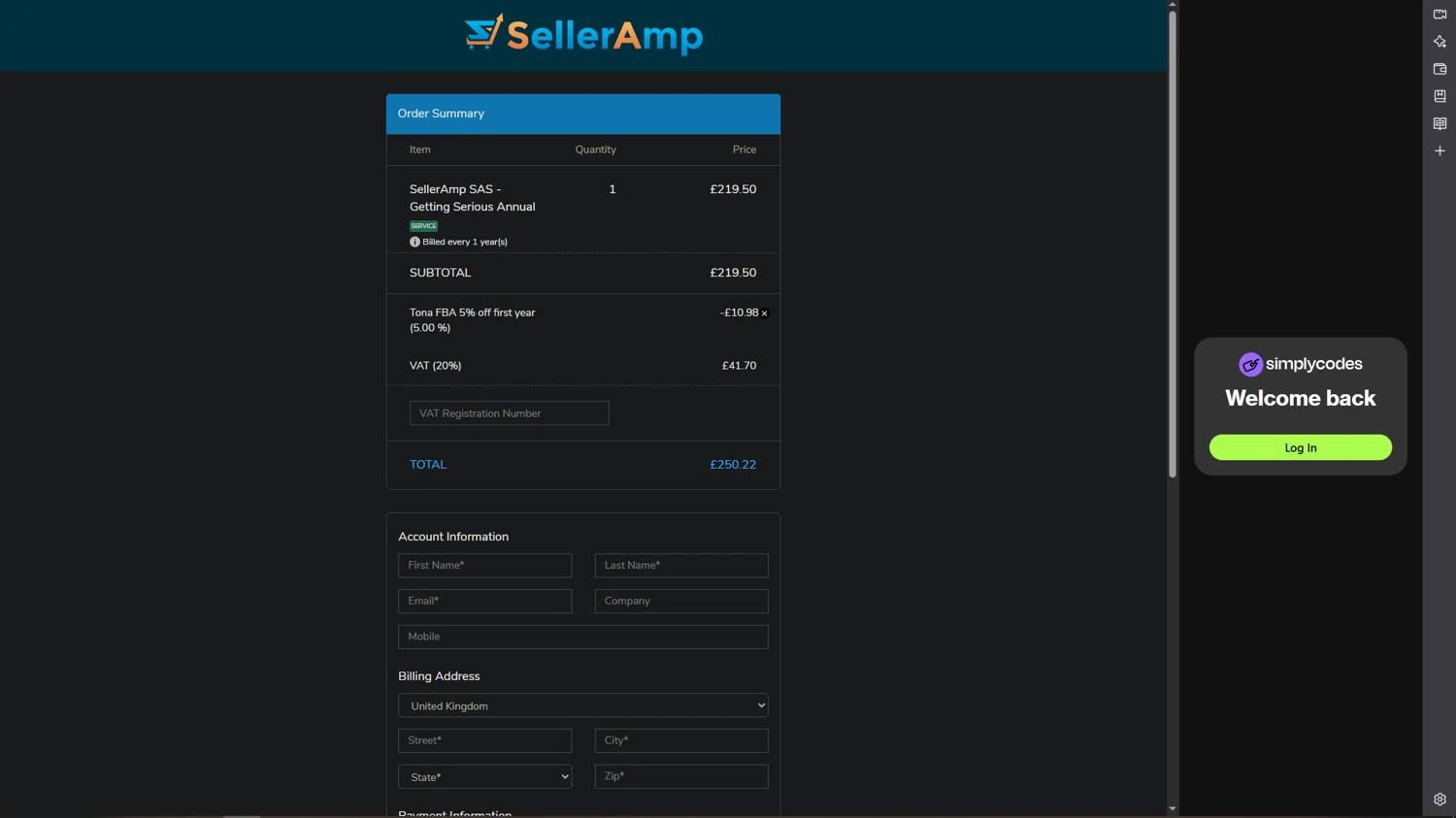
Task: Open the camera icon in browser sidebar
Action: (1439, 15)
